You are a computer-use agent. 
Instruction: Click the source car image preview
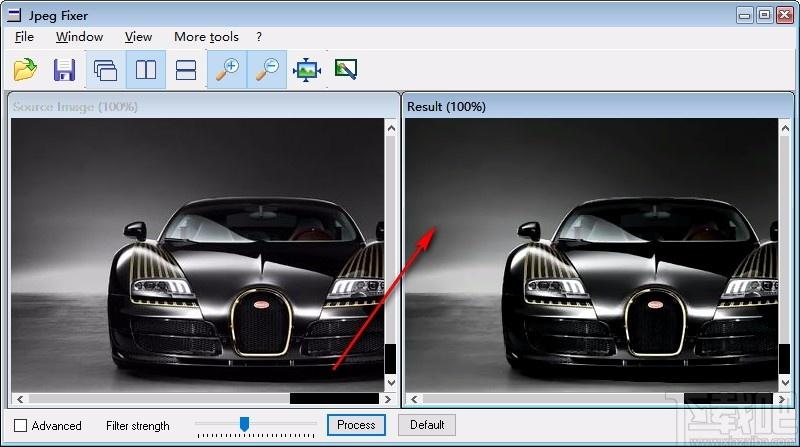click(x=197, y=255)
